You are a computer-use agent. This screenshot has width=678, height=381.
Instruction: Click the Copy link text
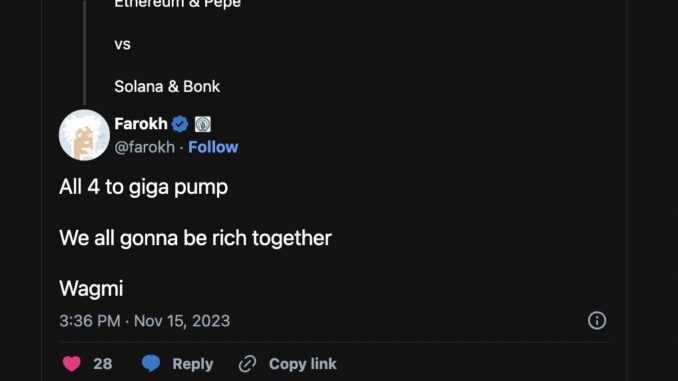[x=303, y=364]
